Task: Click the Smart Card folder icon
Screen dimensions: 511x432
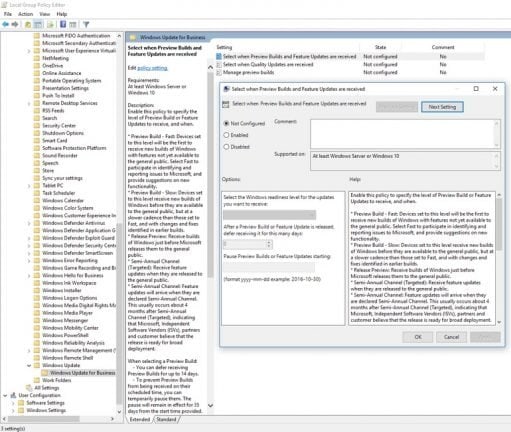Action: pos(37,140)
